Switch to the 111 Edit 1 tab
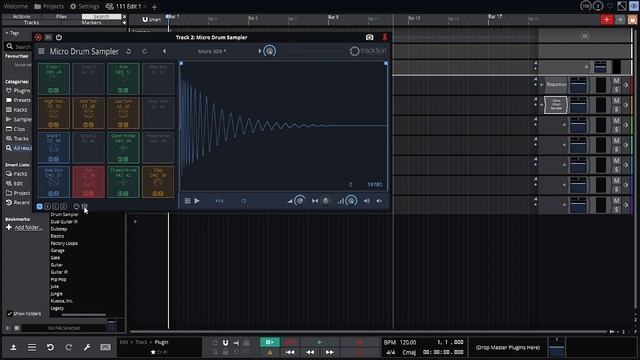The height and width of the screenshot is (360, 640). pos(126,7)
